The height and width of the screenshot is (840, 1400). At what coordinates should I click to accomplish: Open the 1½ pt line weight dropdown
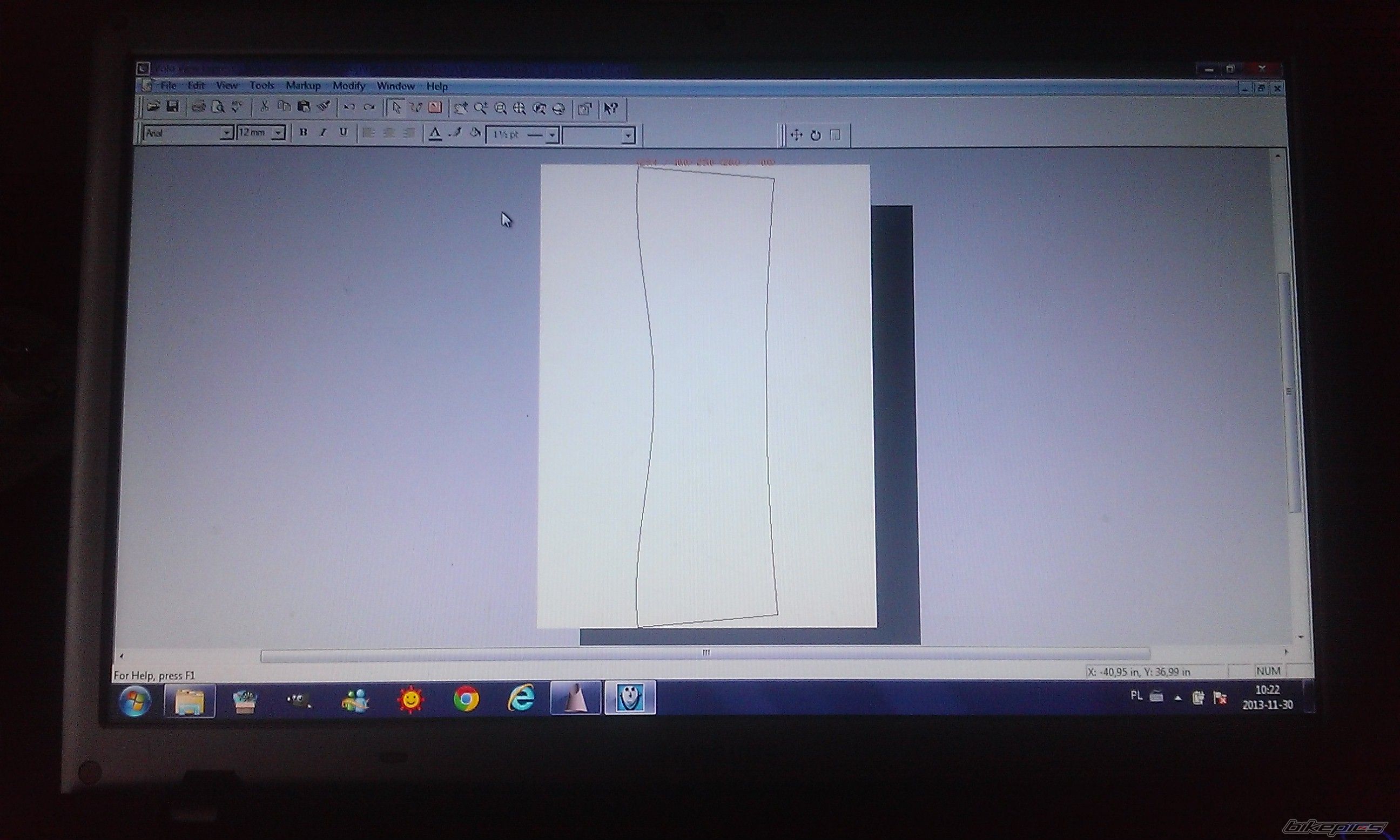point(552,136)
